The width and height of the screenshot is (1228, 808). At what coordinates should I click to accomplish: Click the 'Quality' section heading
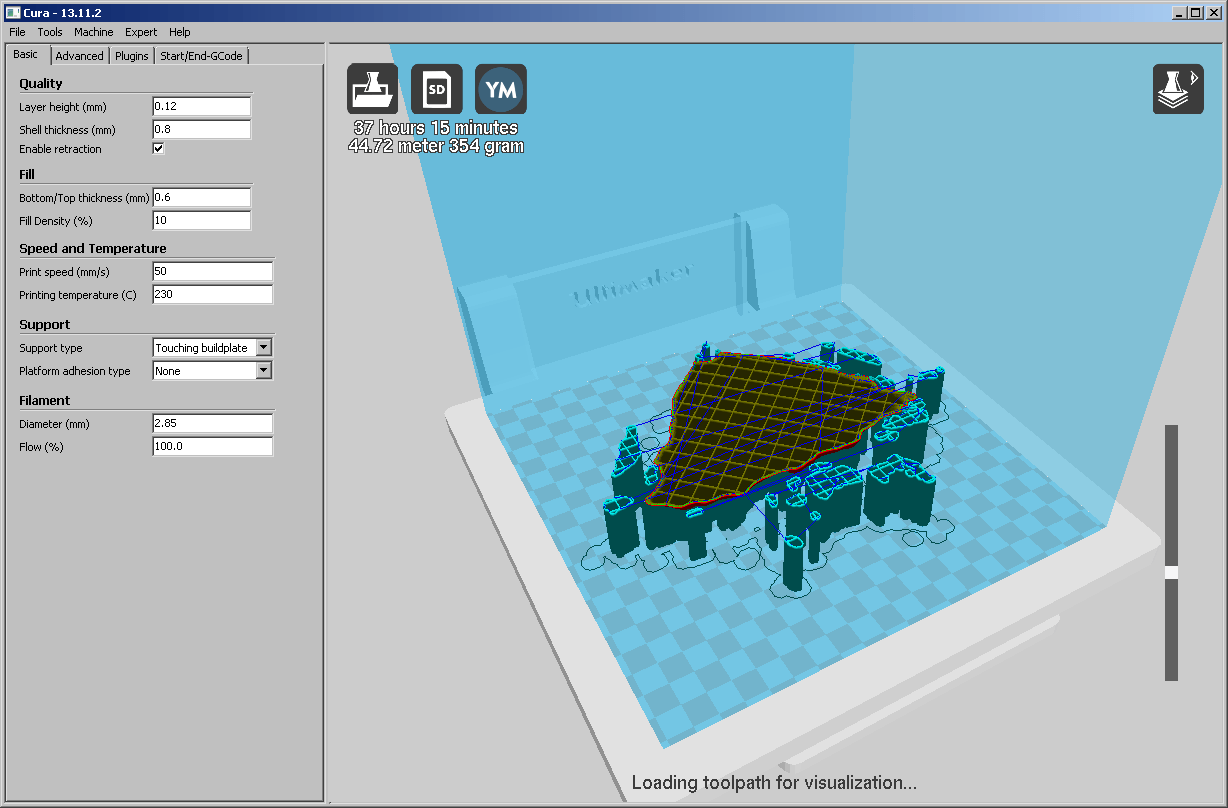pyautogui.click(x=40, y=83)
